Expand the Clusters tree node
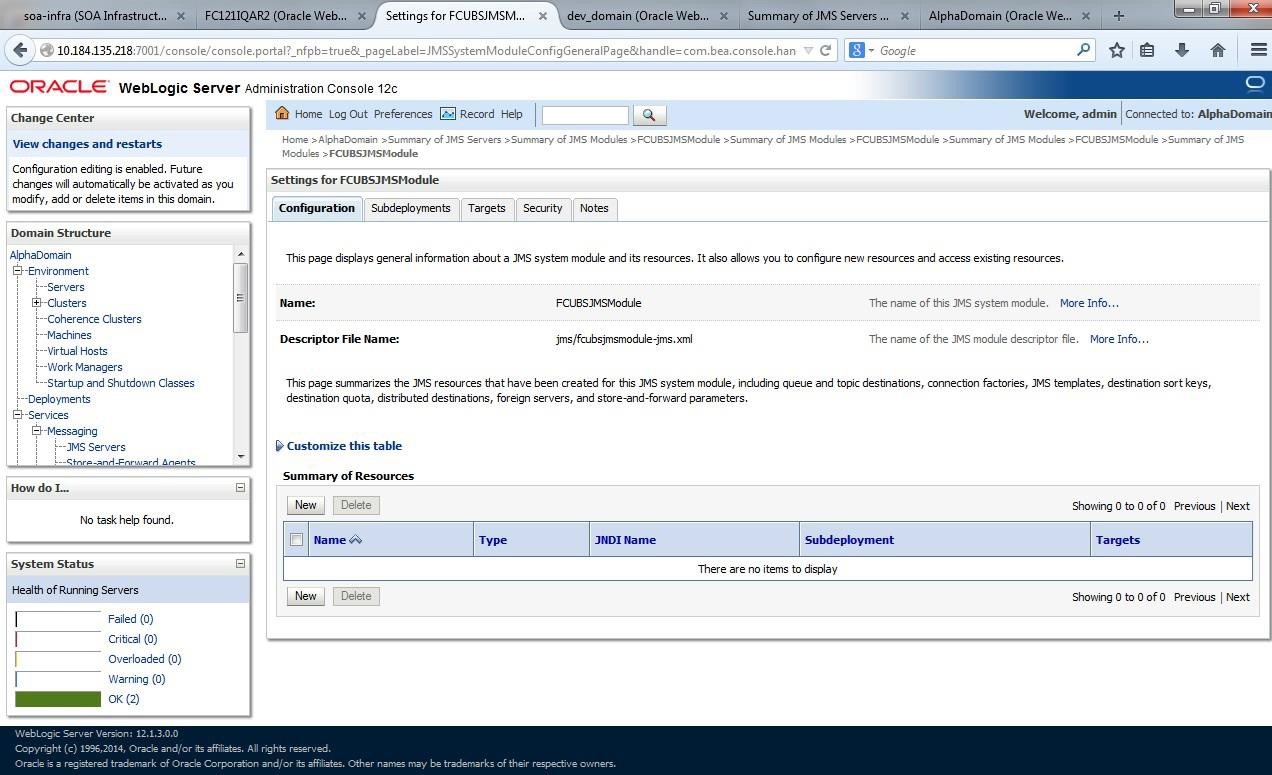The width and height of the screenshot is (1272, 775). click(x=37, y=303)
